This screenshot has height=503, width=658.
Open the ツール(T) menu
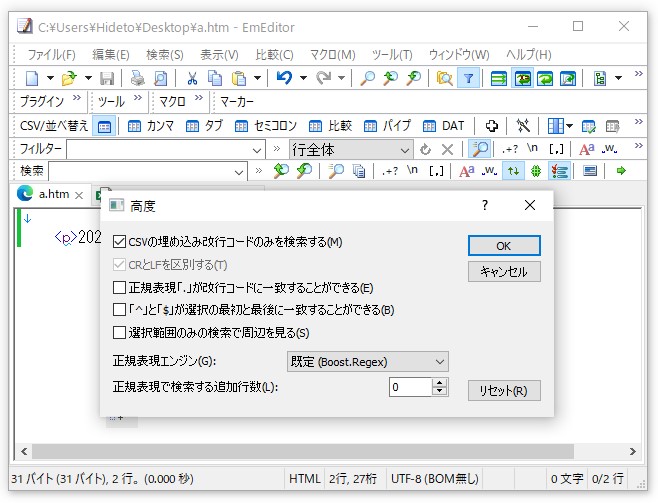pyautogui.click(x=392, y=55)
